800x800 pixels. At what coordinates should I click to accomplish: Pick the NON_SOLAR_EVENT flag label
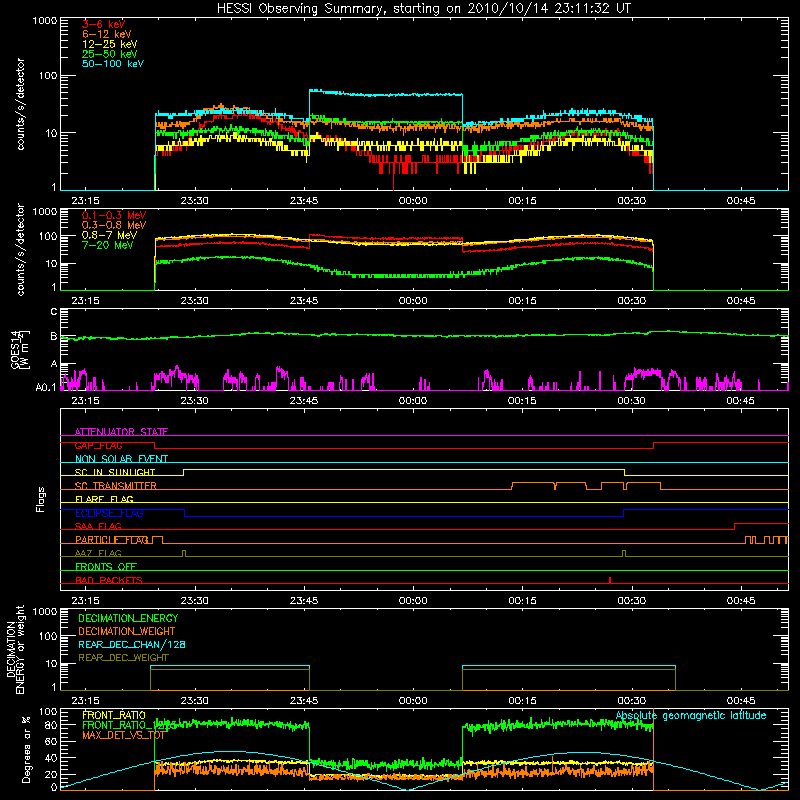(121, 459)
